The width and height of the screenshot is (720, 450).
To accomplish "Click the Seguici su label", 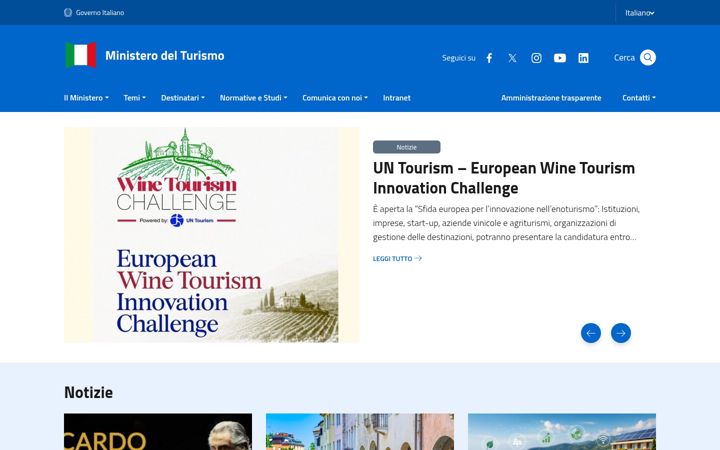I will 458,58.
